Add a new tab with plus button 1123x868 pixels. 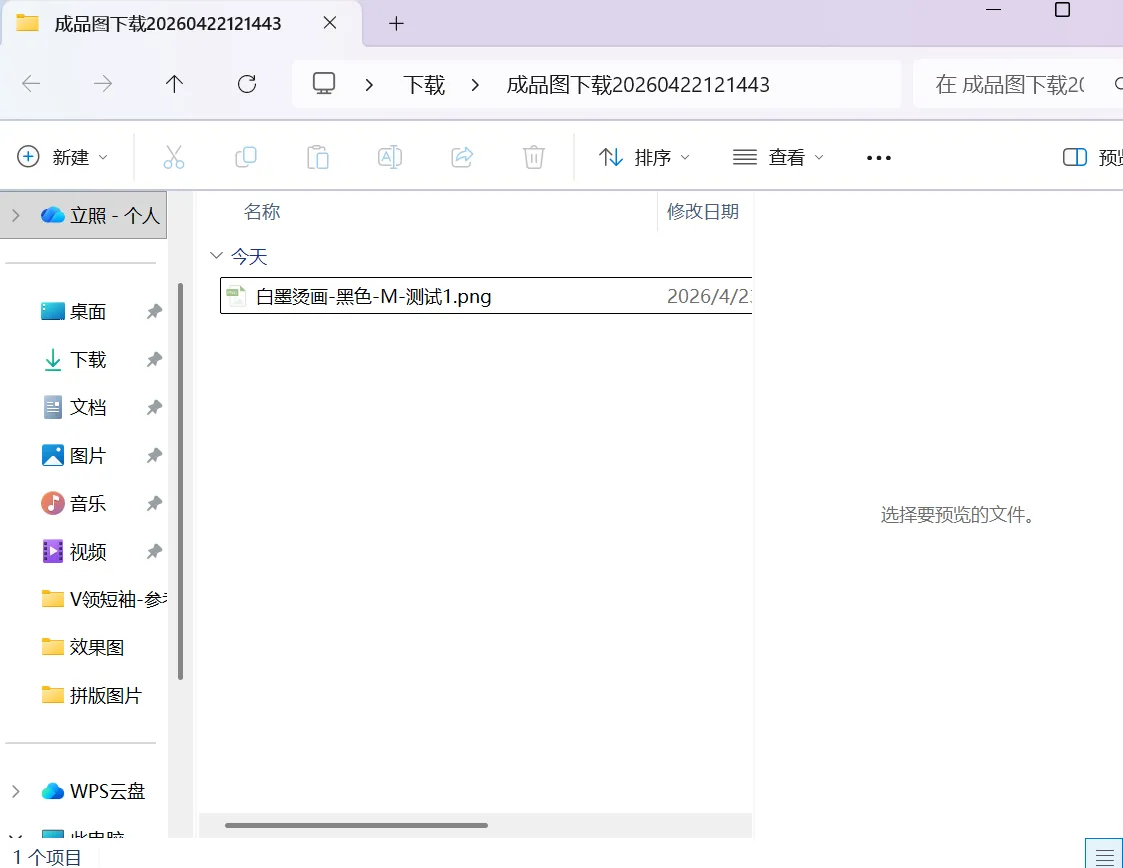click(396, 24)
